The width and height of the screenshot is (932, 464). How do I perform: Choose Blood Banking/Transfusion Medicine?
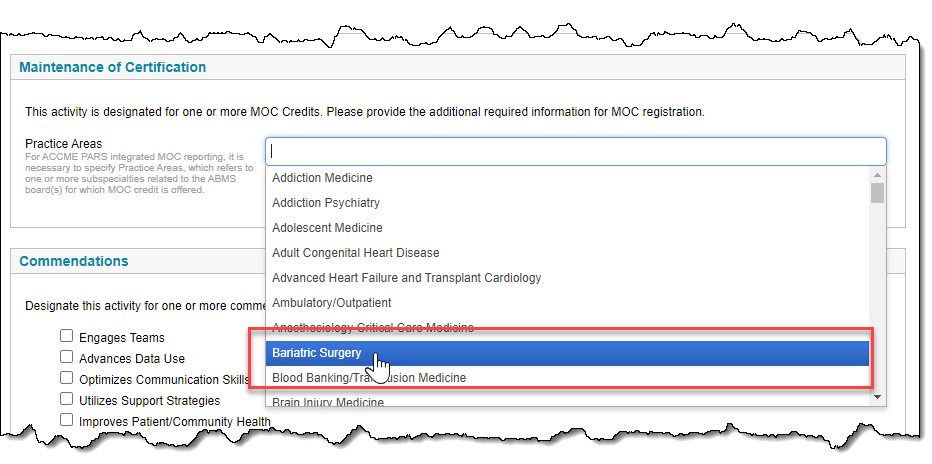coord(567,378)
